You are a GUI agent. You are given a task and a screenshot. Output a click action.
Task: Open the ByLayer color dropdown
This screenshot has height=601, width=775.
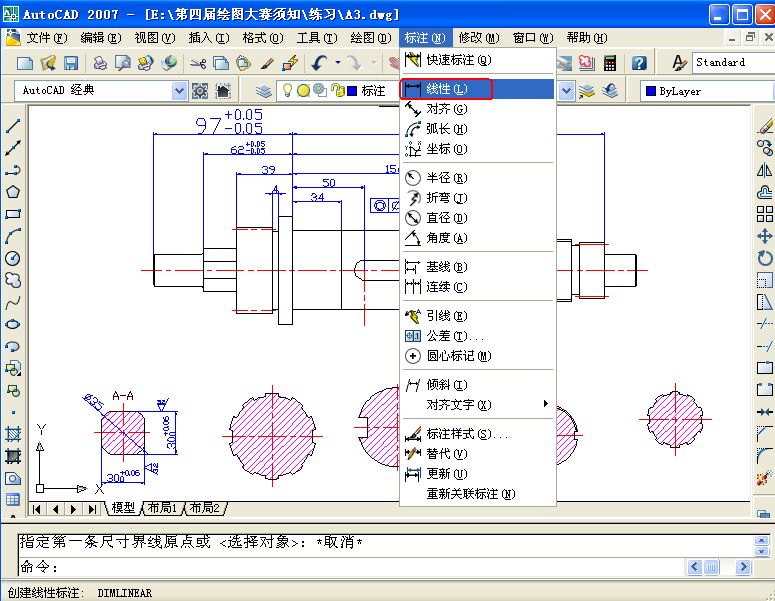707,91
